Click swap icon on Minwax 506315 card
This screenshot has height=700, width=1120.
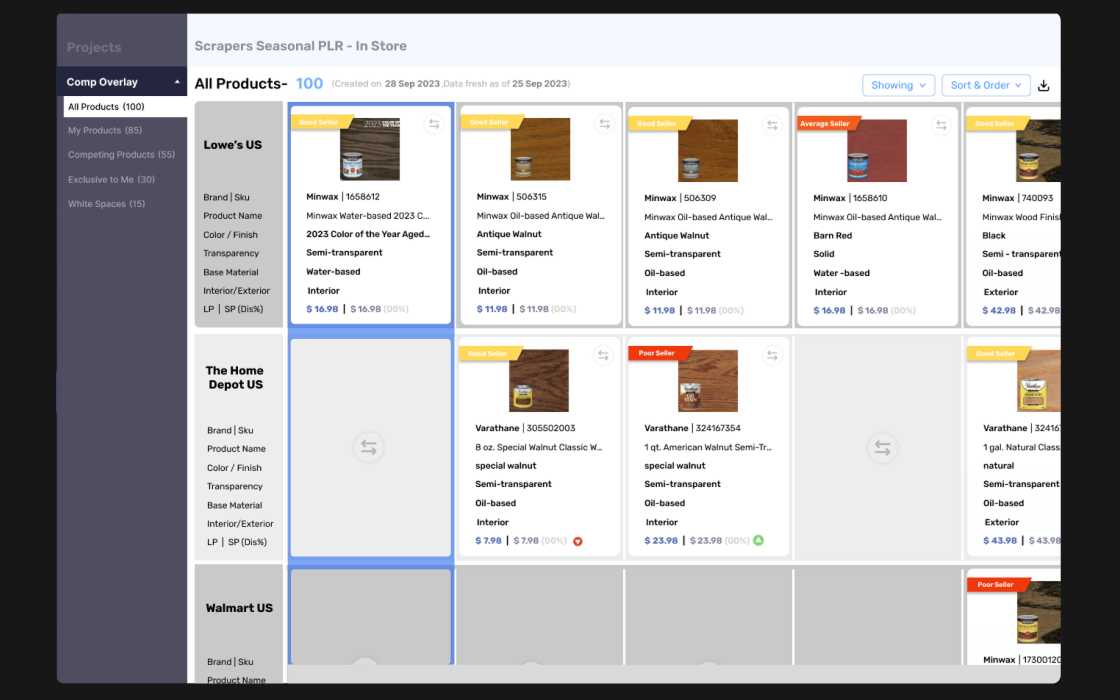pos(604,124)
